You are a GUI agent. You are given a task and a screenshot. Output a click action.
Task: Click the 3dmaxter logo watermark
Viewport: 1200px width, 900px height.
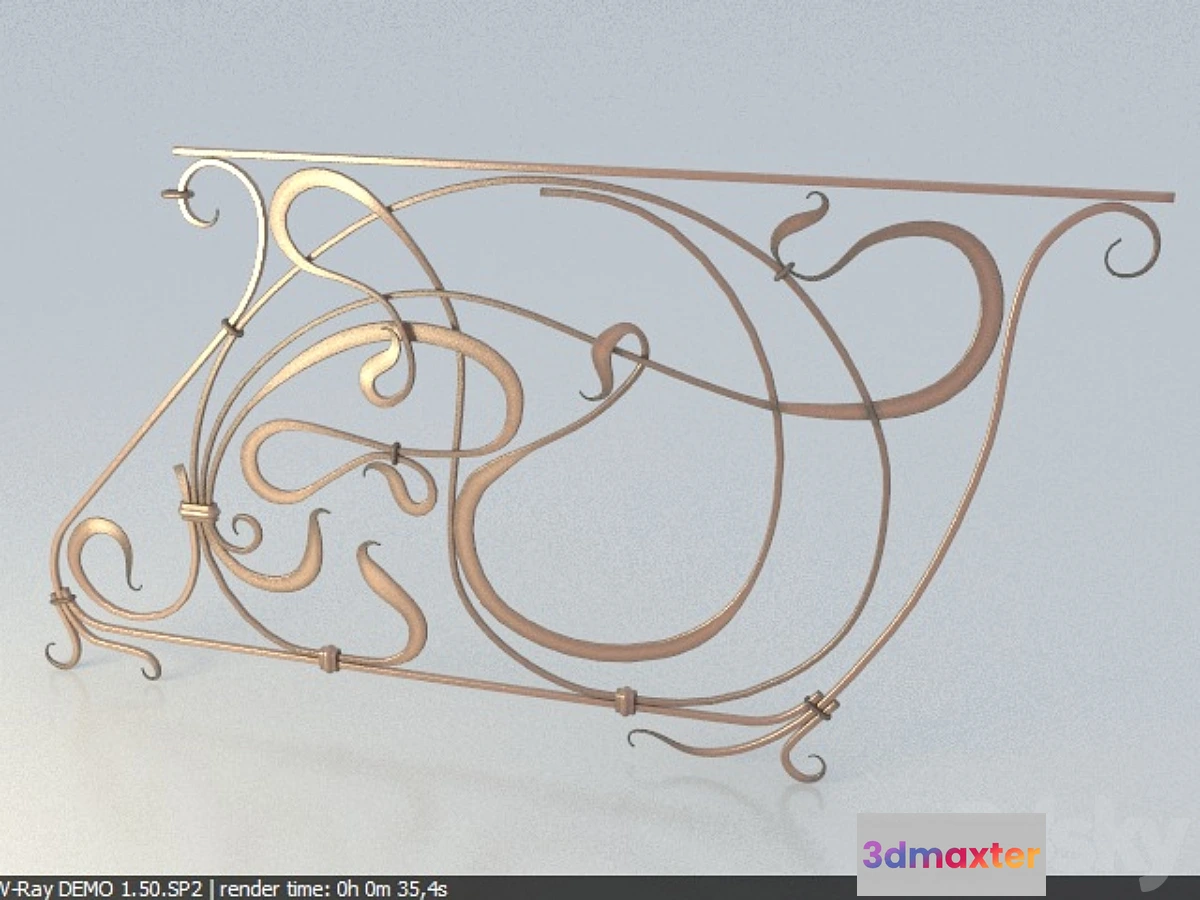click(950, 855)
